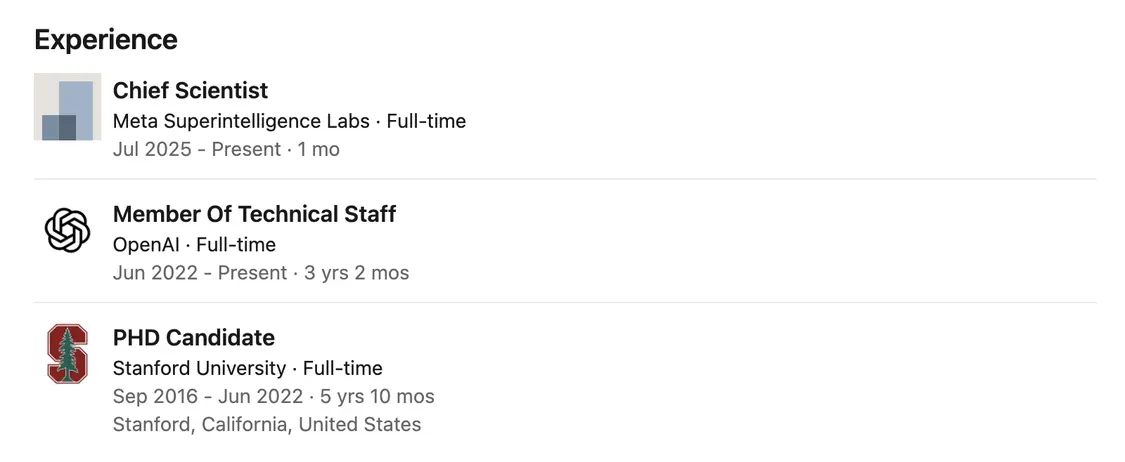The image size is (1125, 462).
Task: Click the Meta Superintelligence Labs placeholder logo
Action: [x=67, y=106]
